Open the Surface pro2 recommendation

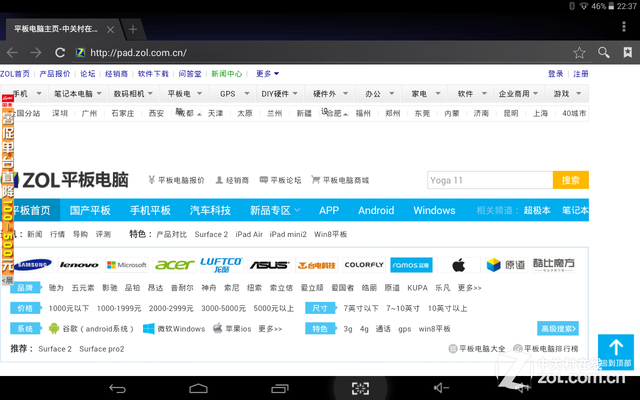[102, 349]
